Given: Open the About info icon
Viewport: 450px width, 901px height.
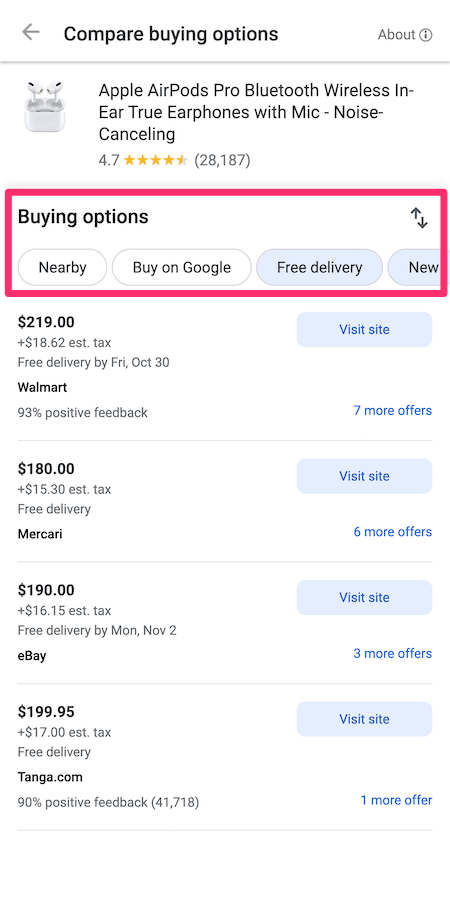Looking at the screenshot, I should click(x=426, y=35).
